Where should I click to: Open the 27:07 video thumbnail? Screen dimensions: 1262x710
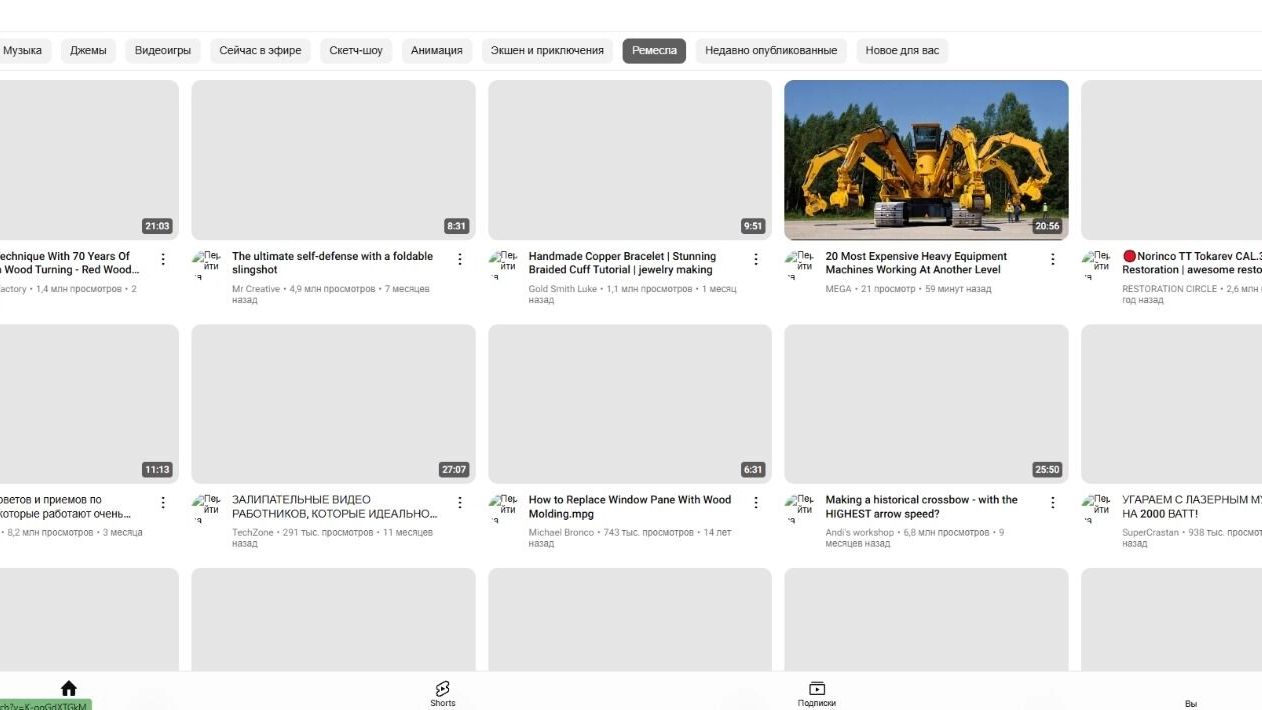pos(333,404)
